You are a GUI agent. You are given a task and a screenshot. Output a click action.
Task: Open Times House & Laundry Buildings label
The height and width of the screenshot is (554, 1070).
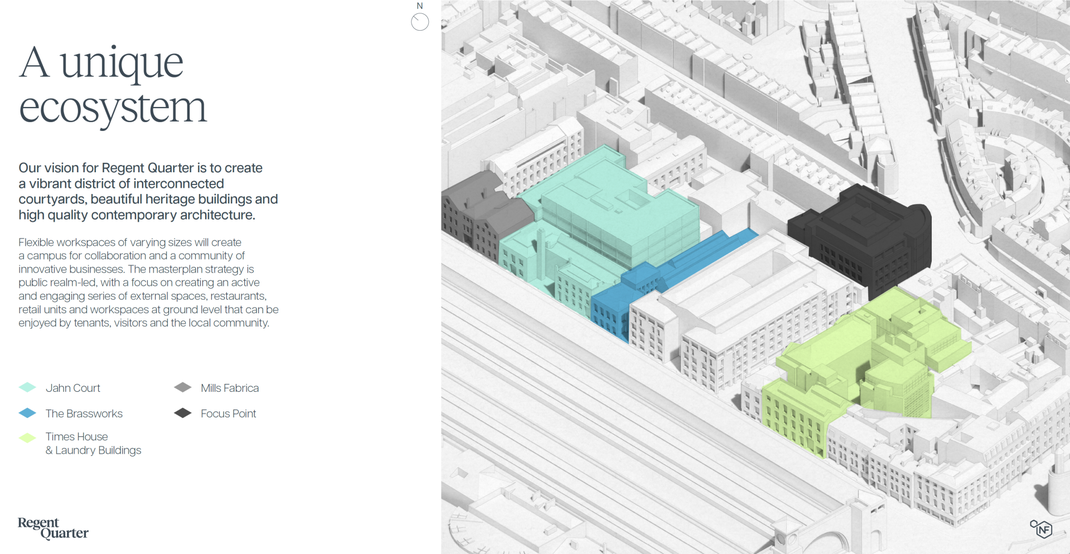coord(93,444)
